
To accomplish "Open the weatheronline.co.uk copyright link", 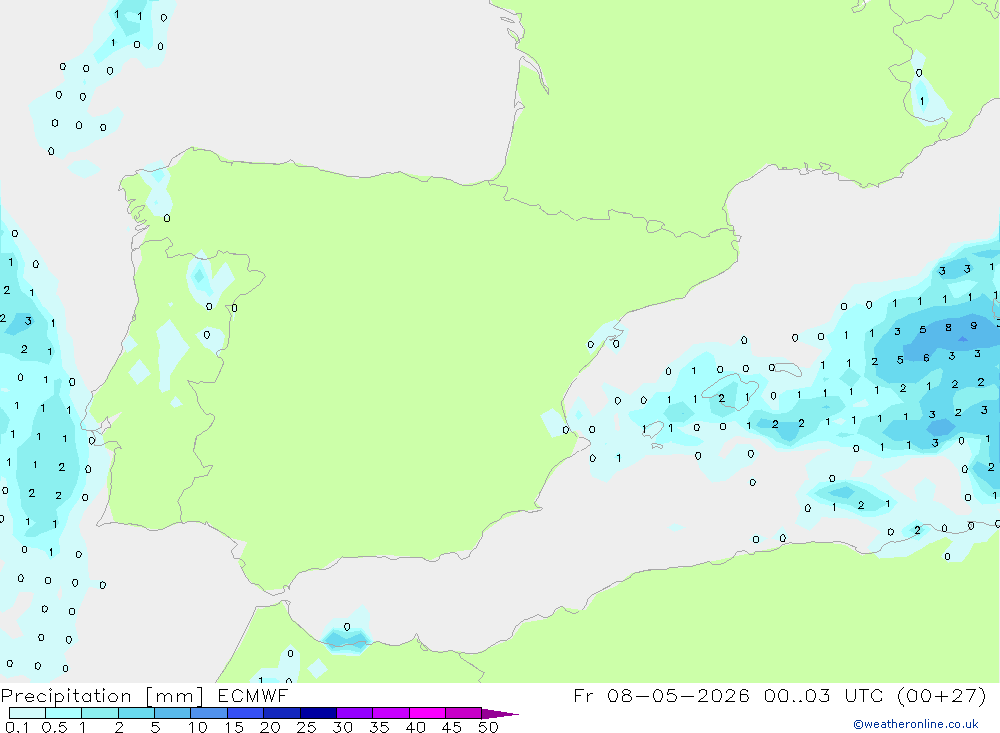I will [x=916, y=724].
